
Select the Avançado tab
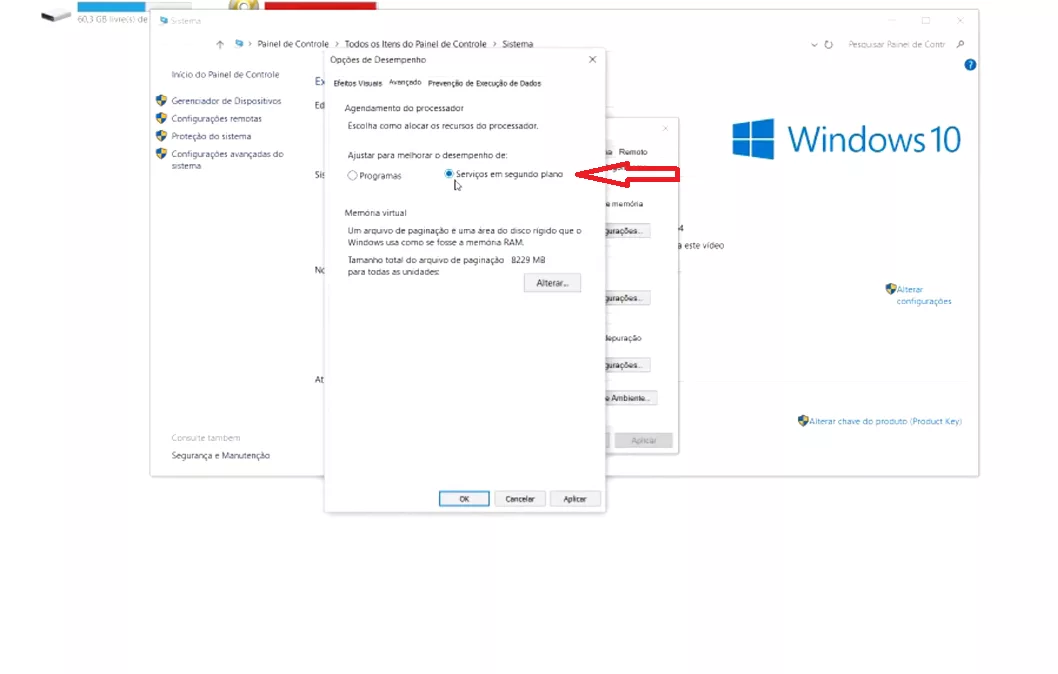tap(405, 83)
